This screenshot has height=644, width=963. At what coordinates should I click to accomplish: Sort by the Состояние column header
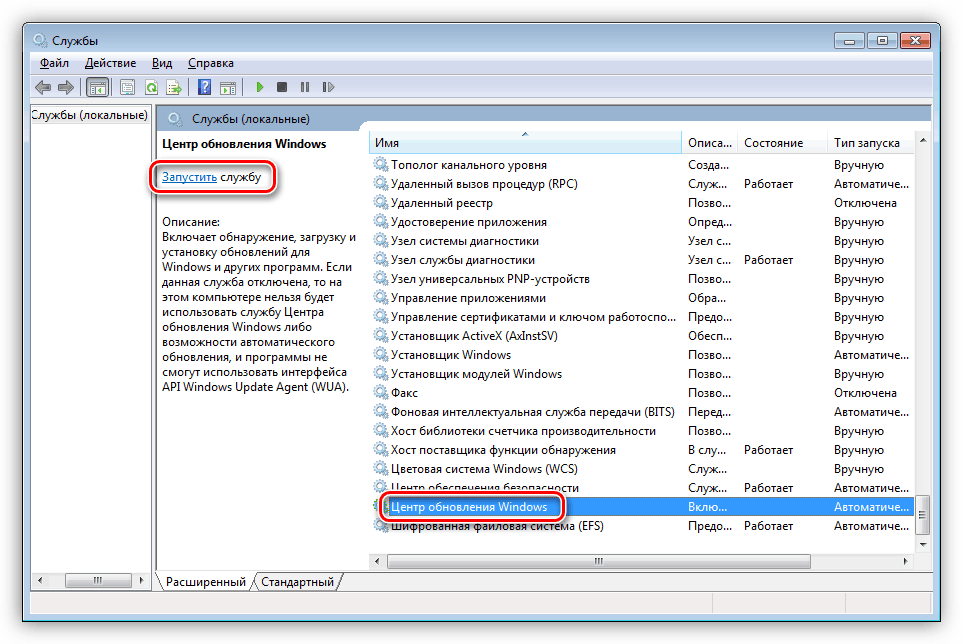coord(781,142)
